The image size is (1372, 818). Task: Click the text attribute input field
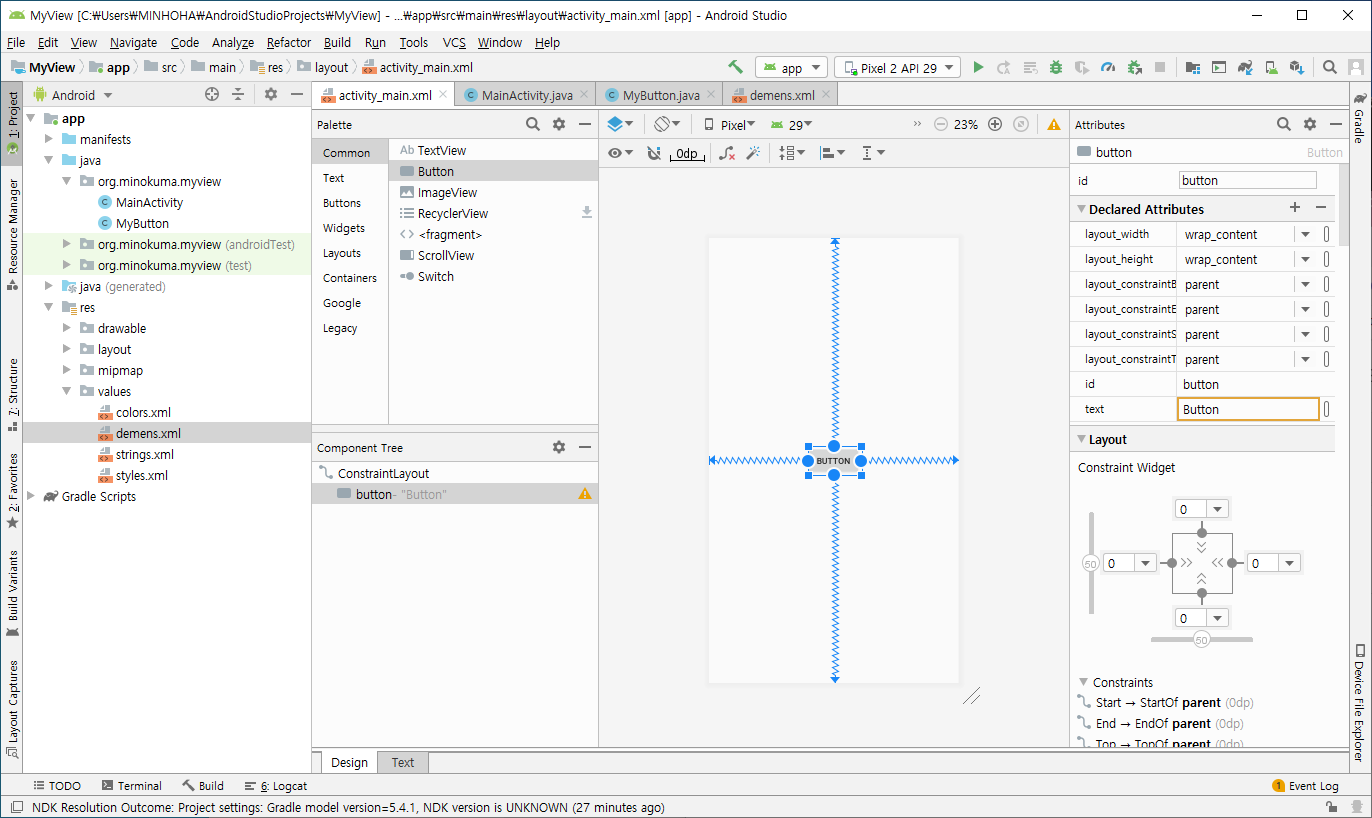coord(1248,409)
